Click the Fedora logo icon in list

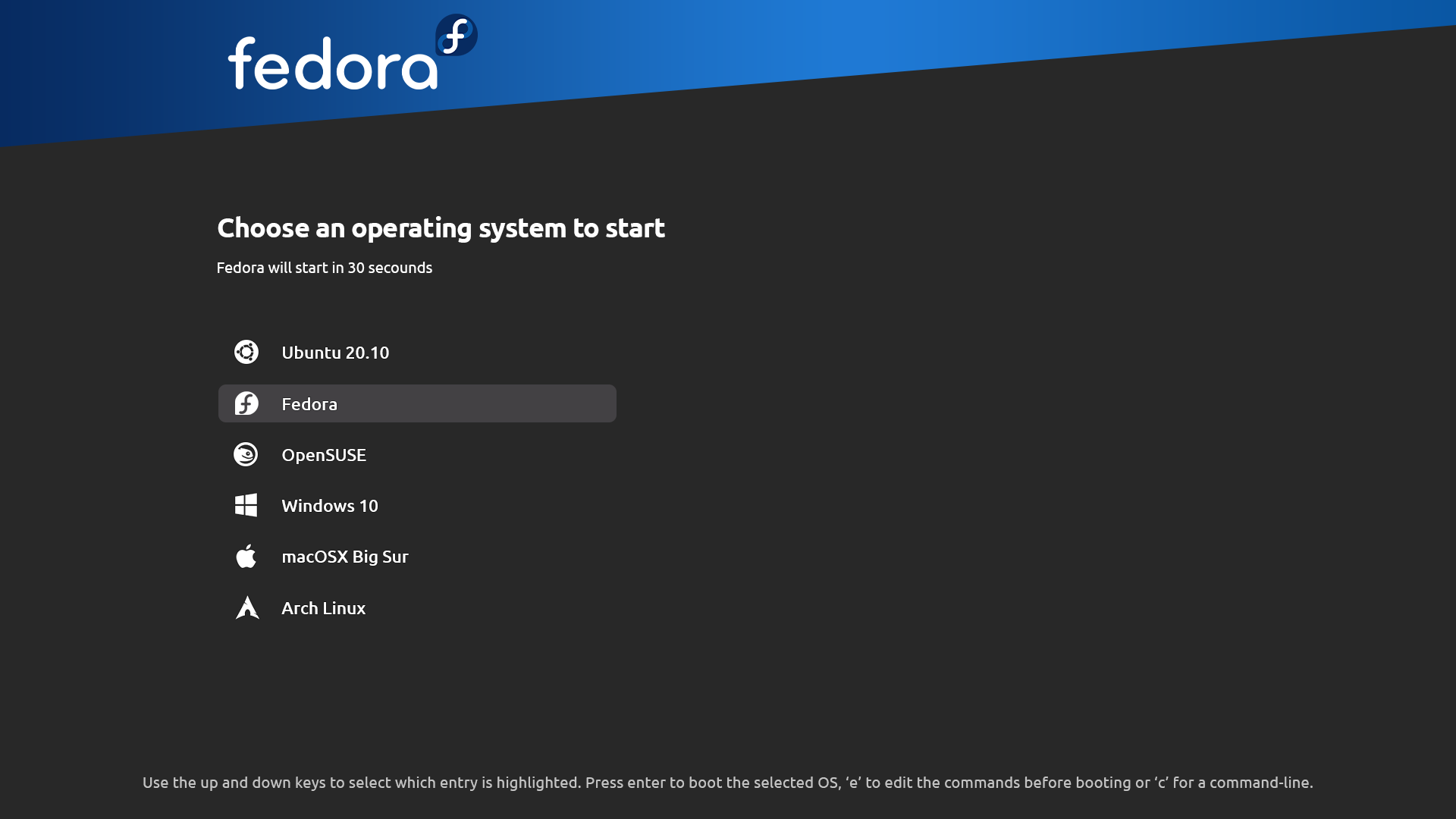tap(246, 403)
